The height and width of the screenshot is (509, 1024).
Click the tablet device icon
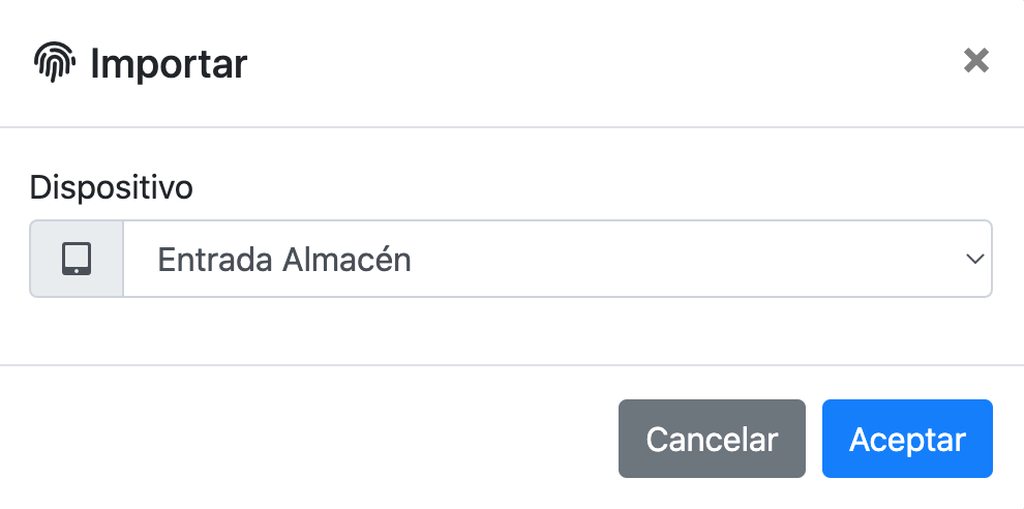(76, 259)
